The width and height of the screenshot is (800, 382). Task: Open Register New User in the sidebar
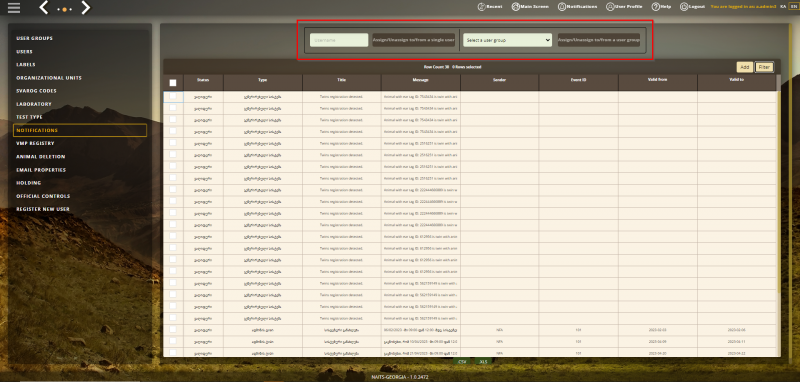point(42,209)
